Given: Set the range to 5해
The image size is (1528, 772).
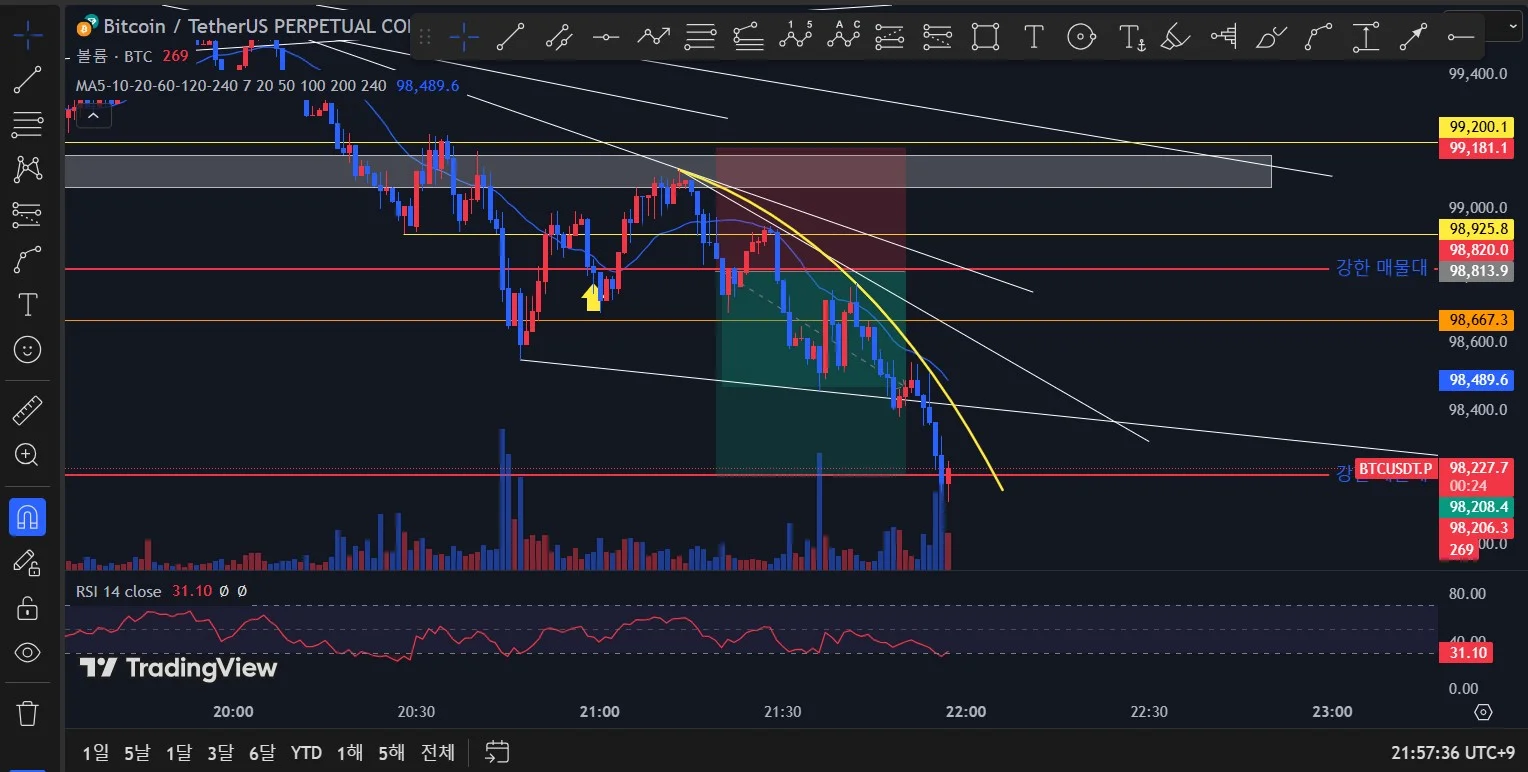Looking at the screenshot, I should 391,752.
